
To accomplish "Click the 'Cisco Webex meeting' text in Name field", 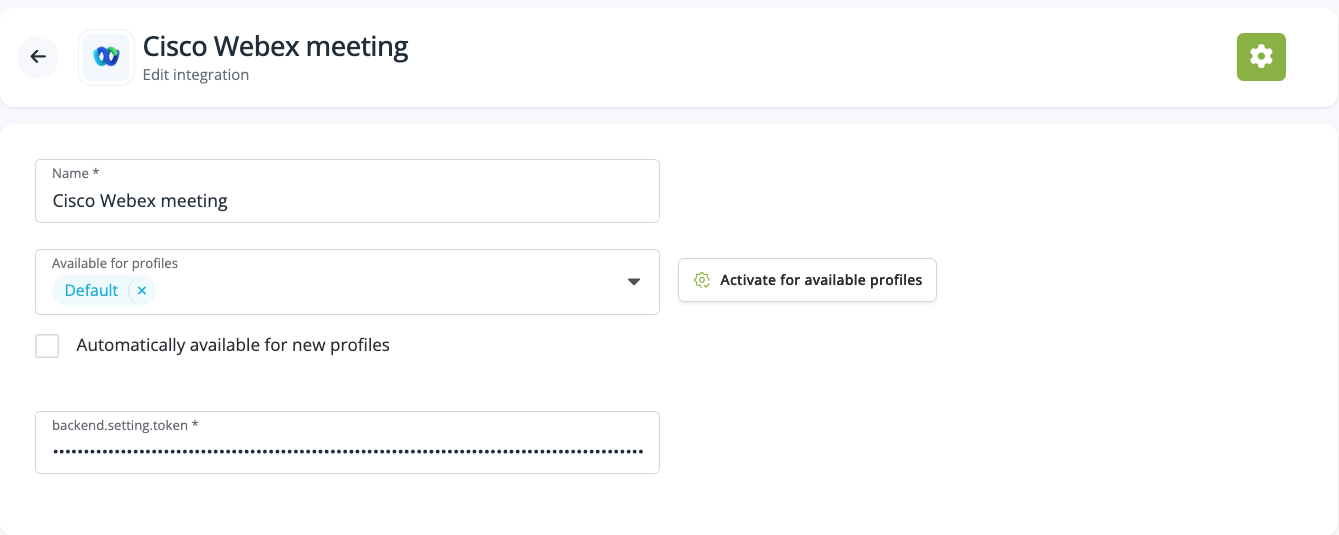I will point(140,201).
